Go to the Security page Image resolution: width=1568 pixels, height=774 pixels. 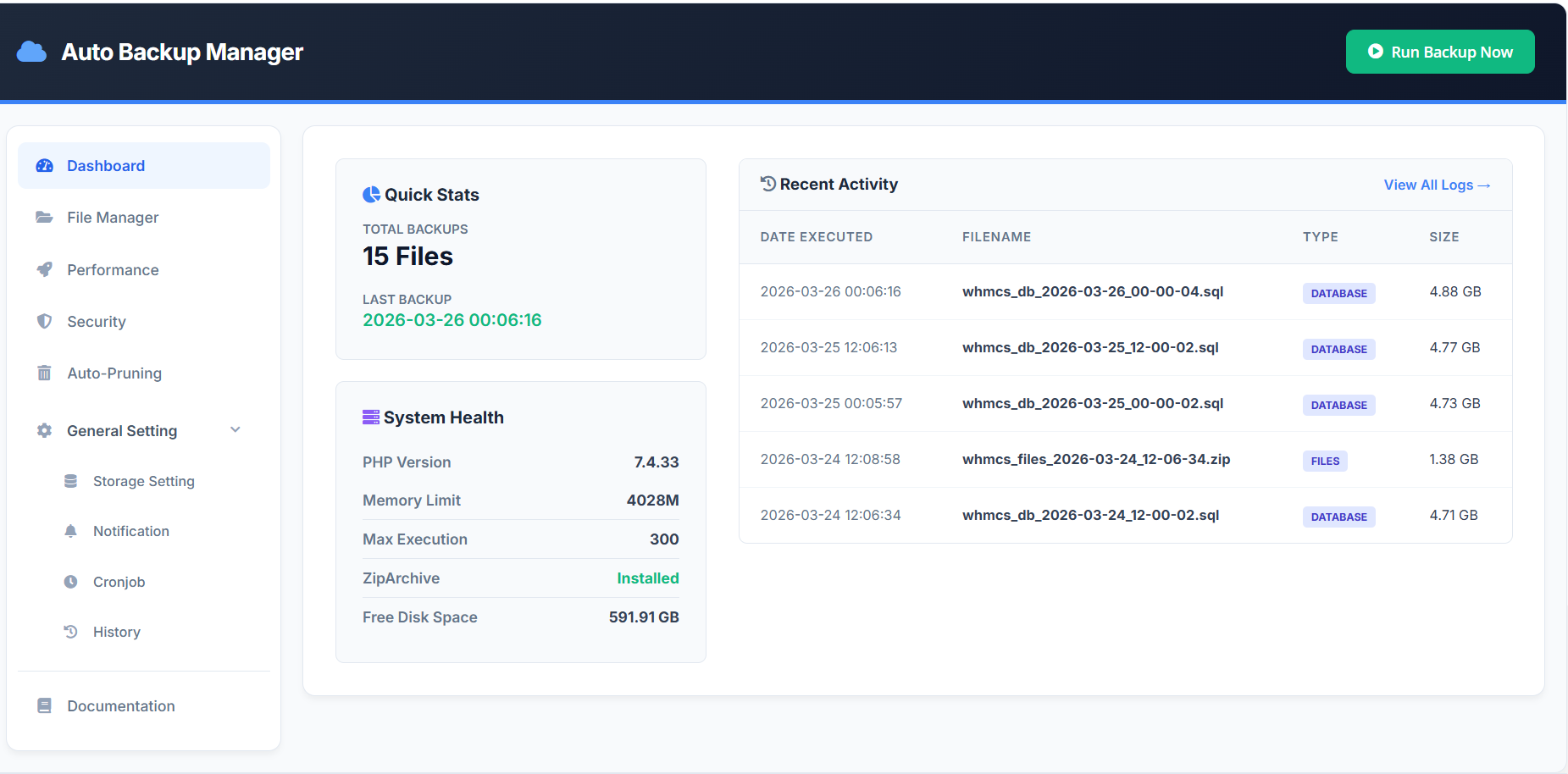click(97, 322)
